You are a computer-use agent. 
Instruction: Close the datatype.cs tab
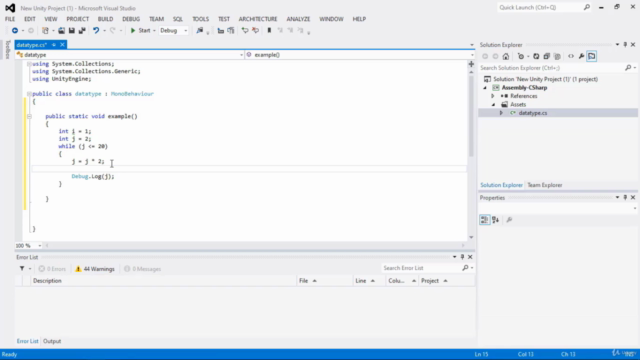pyautogui.click(x=62, y=45)
